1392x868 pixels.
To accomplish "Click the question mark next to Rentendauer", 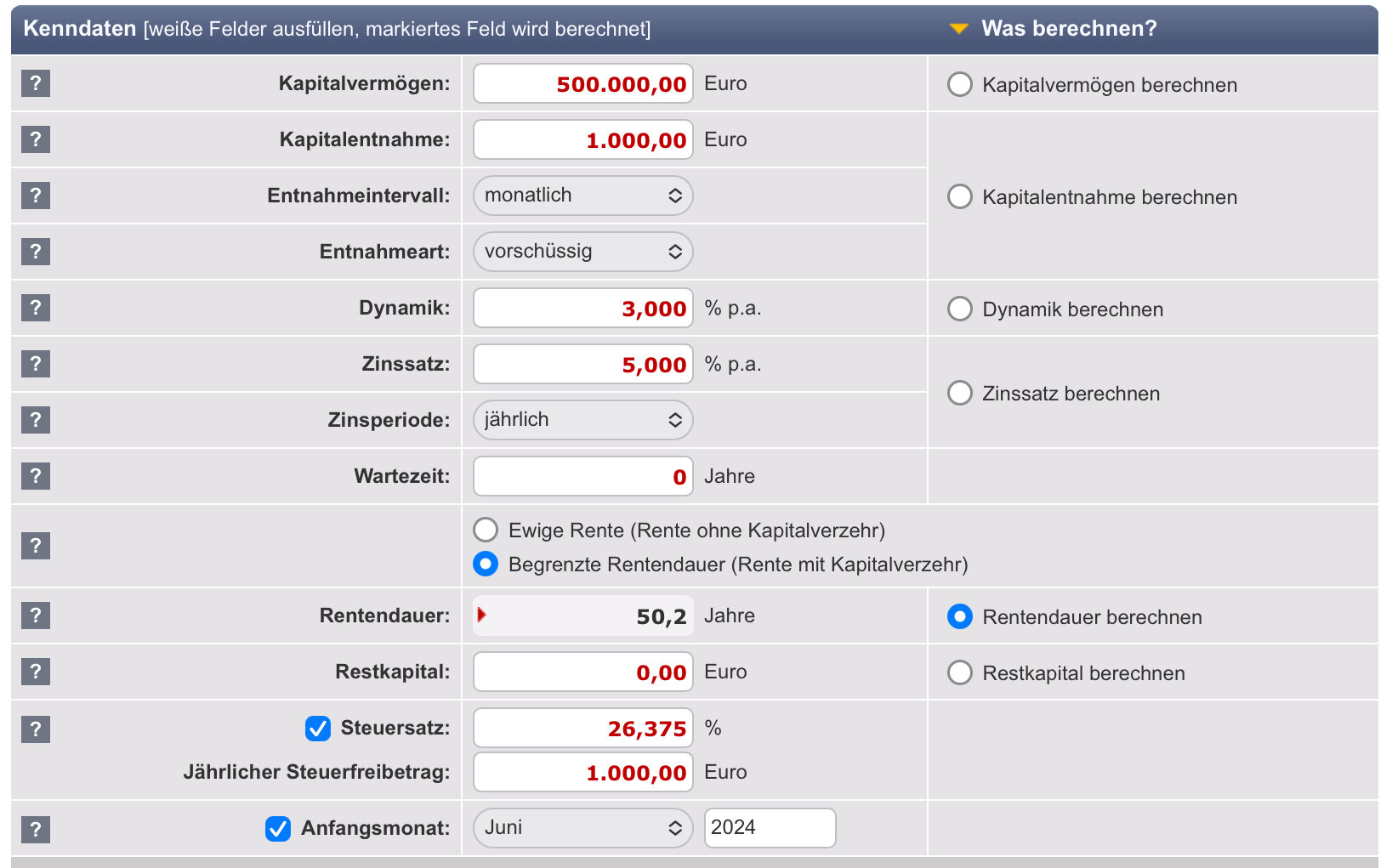I will pyautogui.click(x=36, y=616).
